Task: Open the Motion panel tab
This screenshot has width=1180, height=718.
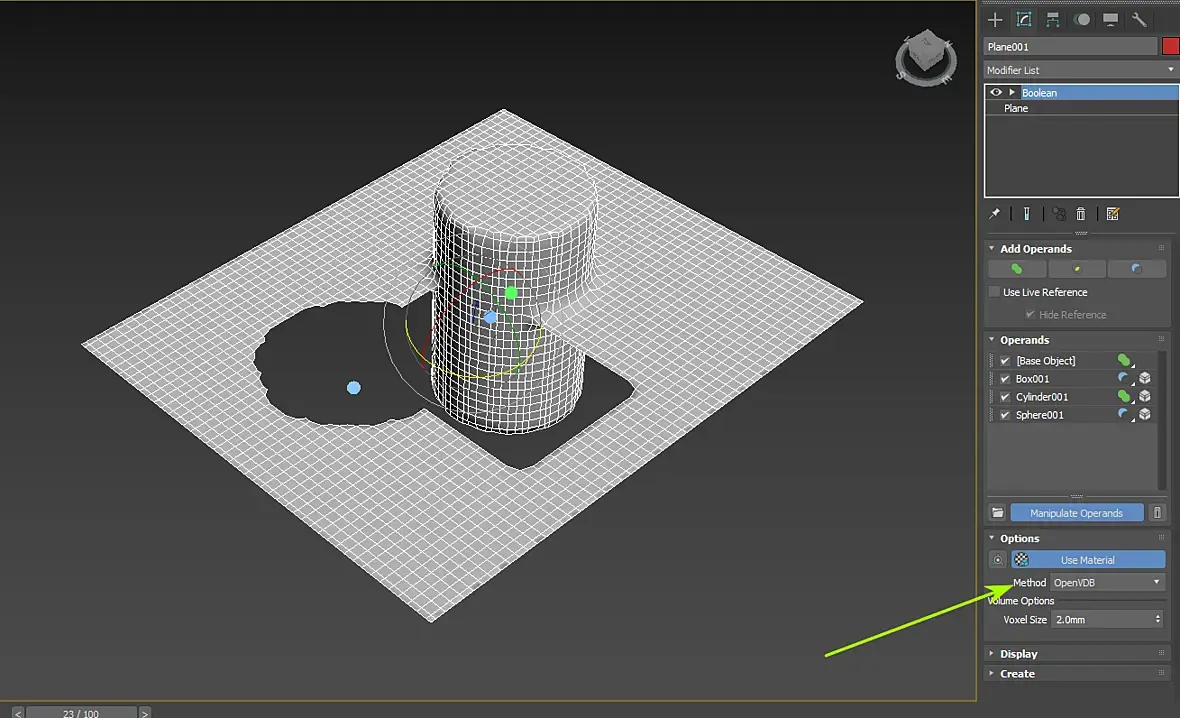Action: [x=1081, y=20]
